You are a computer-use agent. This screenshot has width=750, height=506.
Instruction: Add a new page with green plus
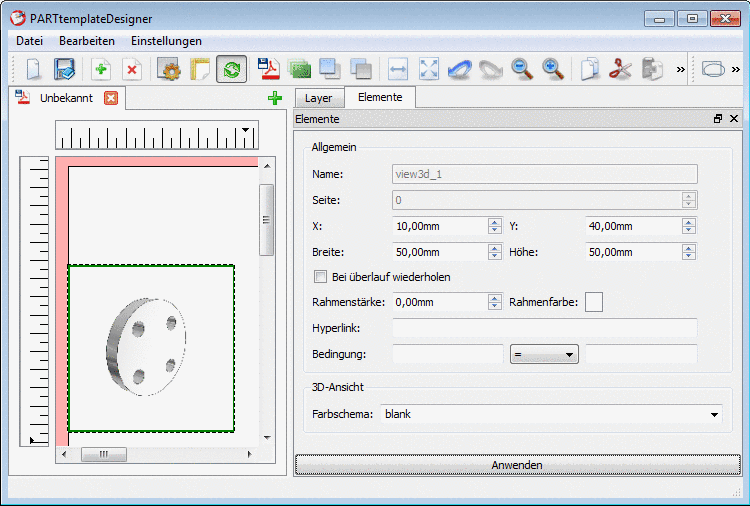101,69
